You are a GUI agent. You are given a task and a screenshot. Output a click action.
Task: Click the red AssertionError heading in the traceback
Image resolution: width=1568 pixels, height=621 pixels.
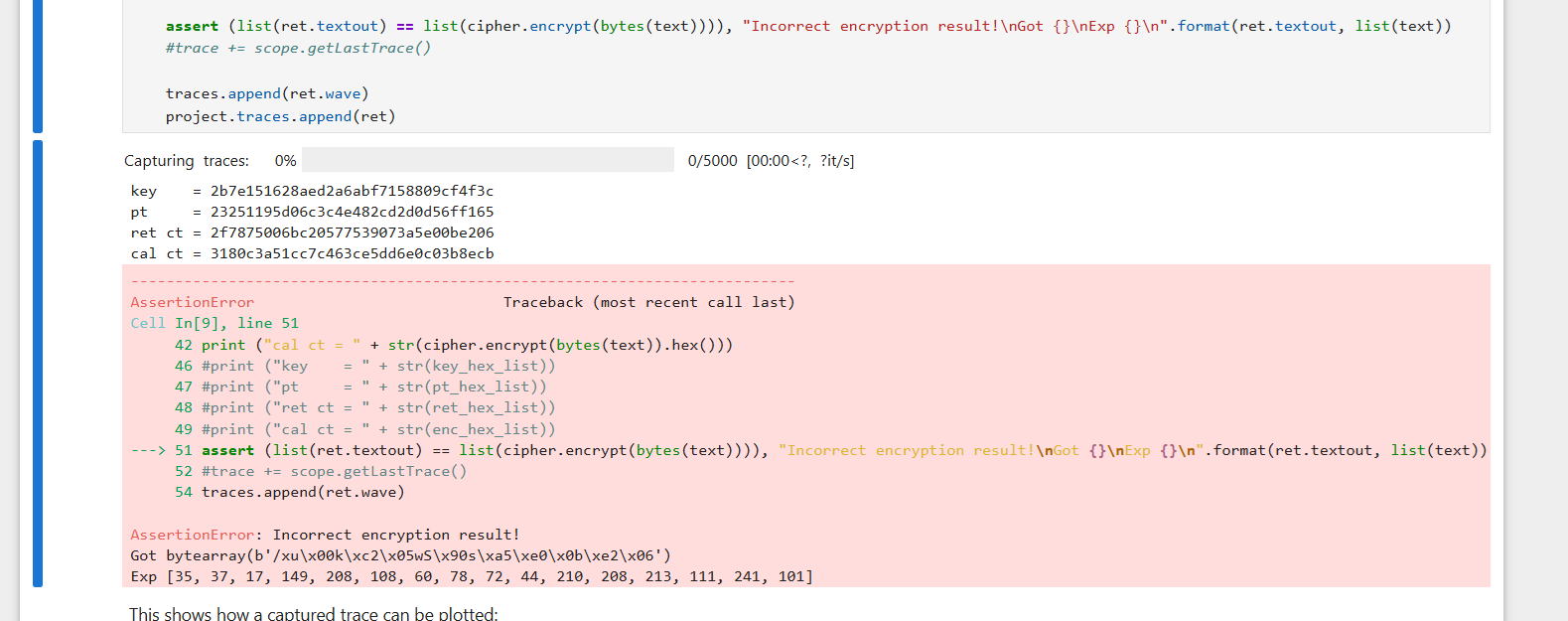coord(193,302)
